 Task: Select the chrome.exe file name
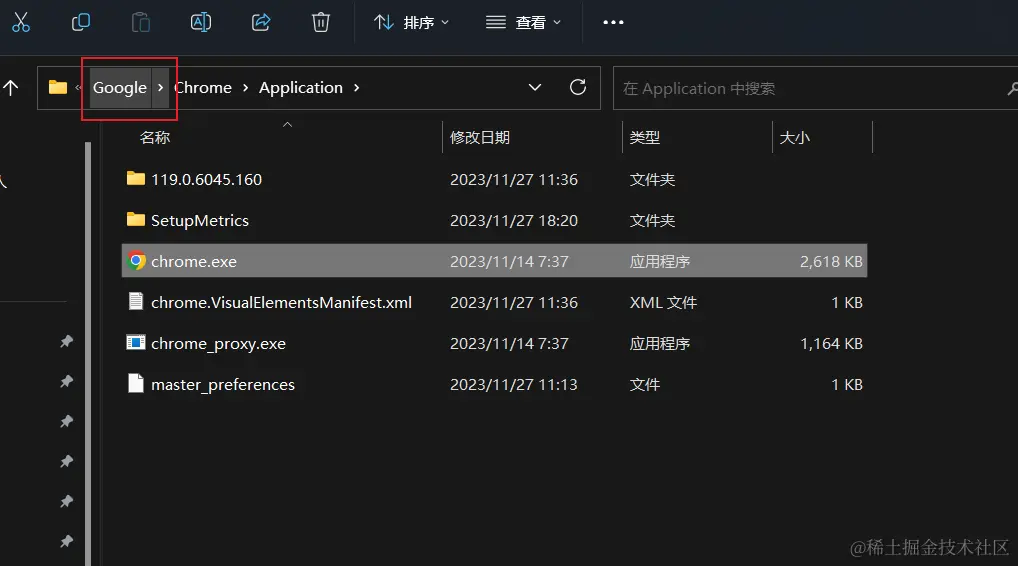(193, 262)
